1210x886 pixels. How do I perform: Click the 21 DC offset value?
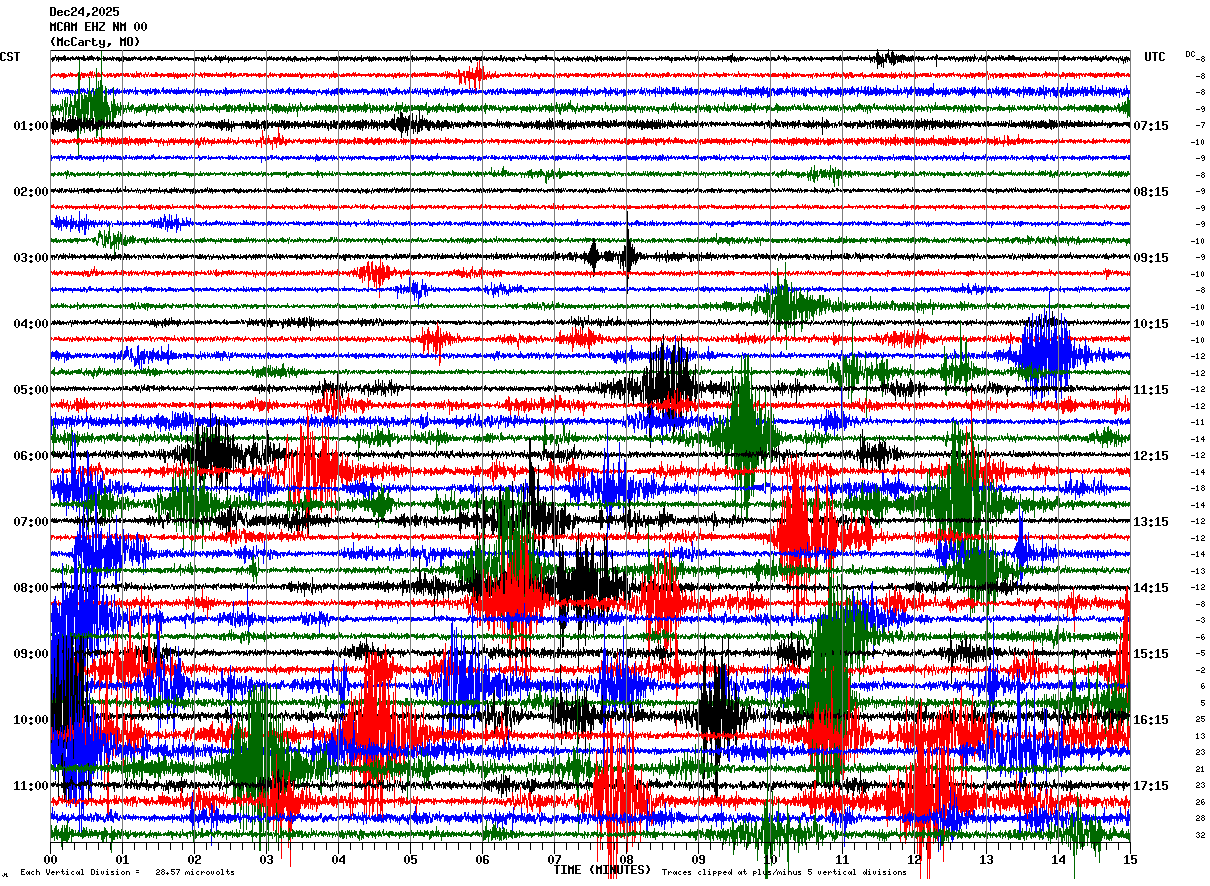1200,768
